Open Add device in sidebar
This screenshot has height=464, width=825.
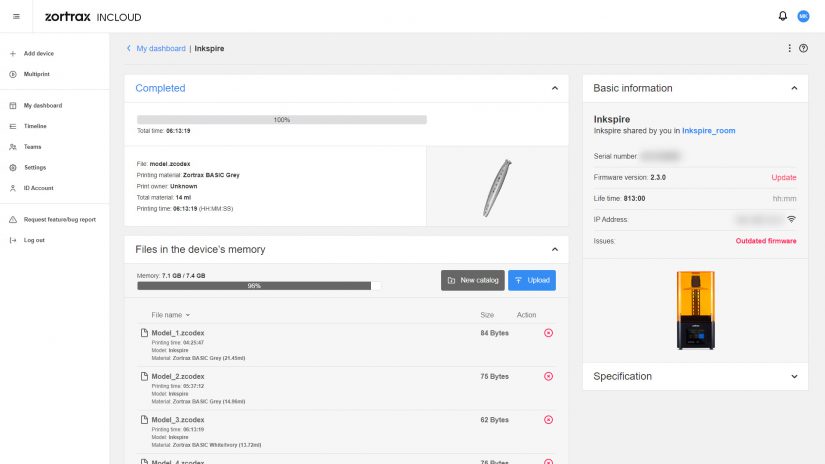coord(38,54)
